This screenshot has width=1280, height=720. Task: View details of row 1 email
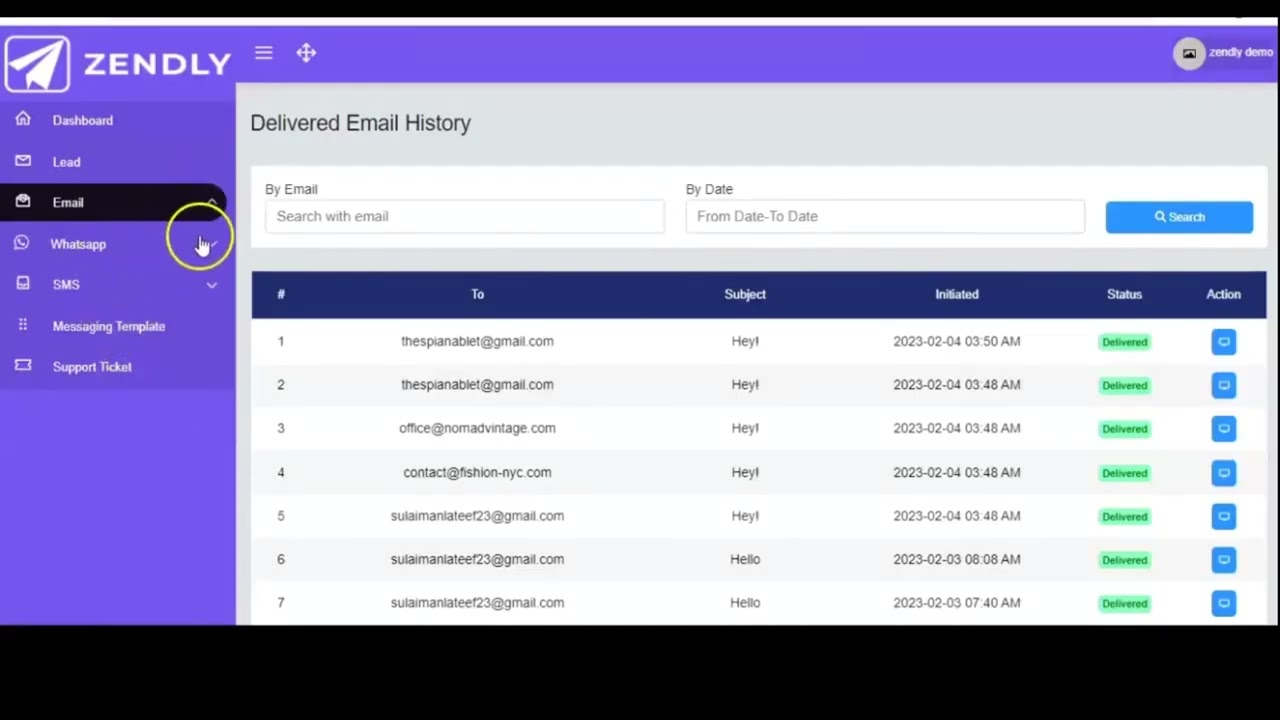pos(1223,342)
